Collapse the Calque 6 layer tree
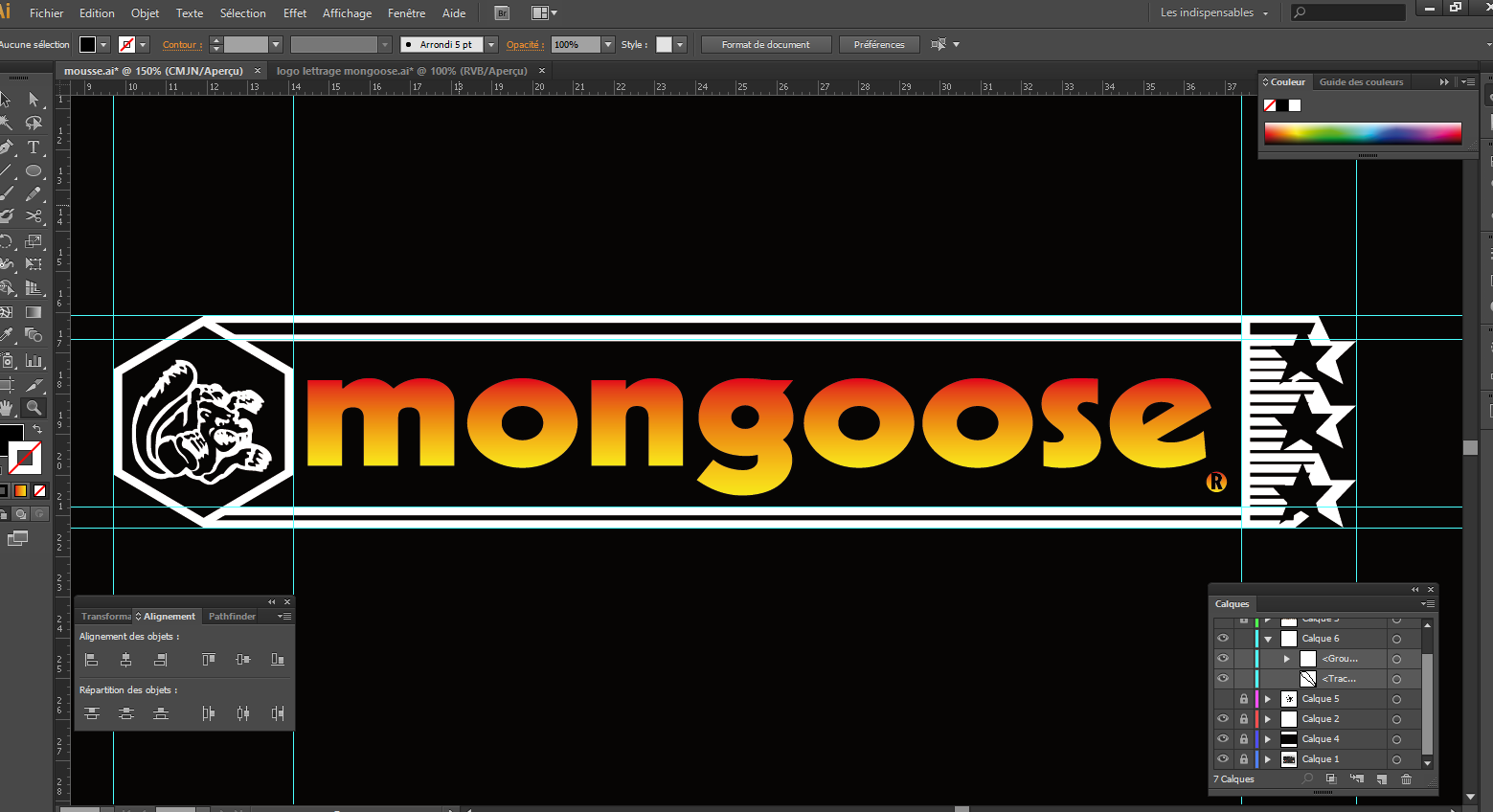1493x812 pixels. [x=1268, y=639]
